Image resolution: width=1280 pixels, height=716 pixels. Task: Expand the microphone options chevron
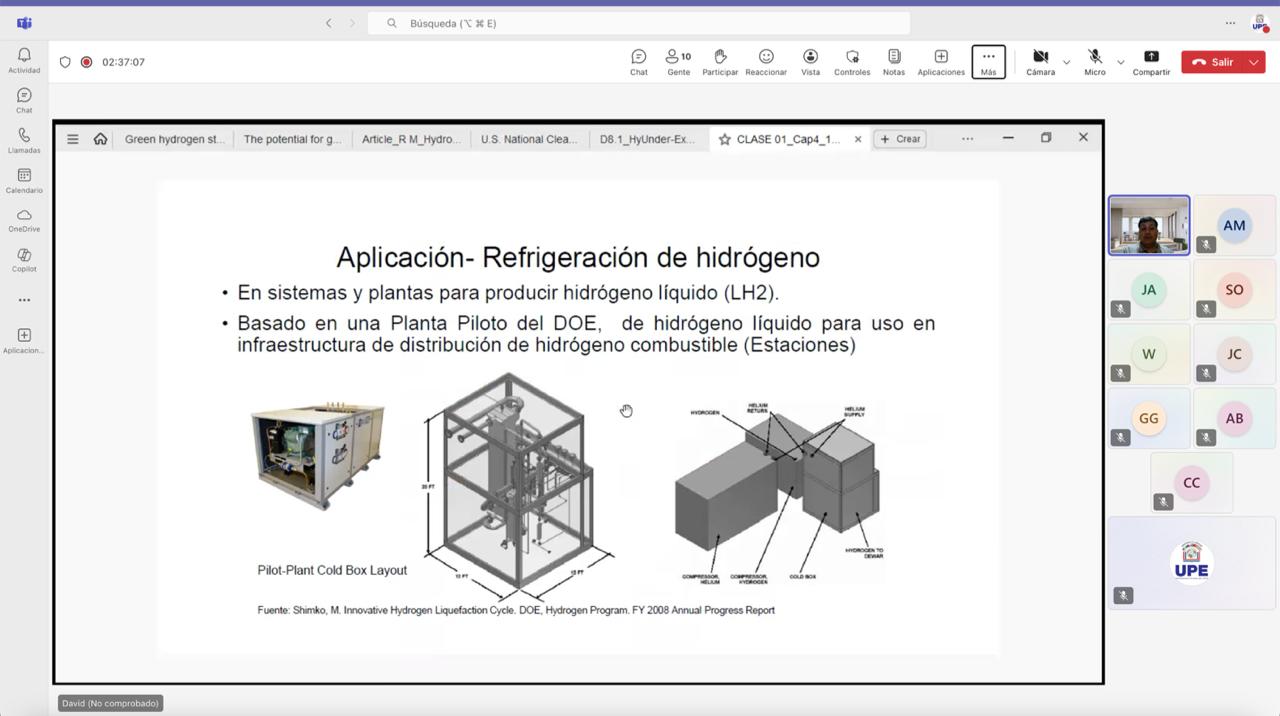1120,61
